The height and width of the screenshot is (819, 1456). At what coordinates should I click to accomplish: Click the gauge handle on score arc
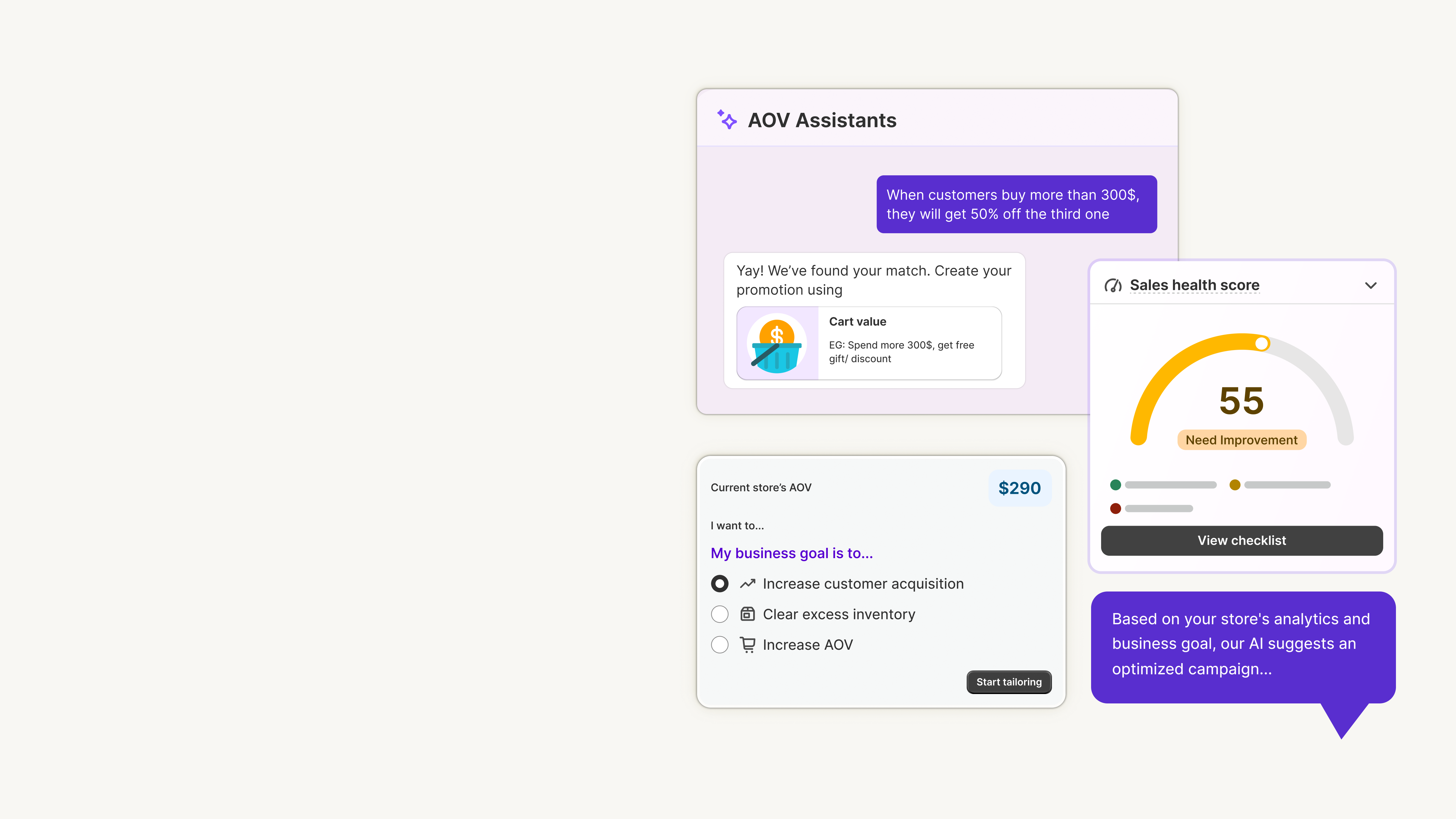[x=1262, y=343]
